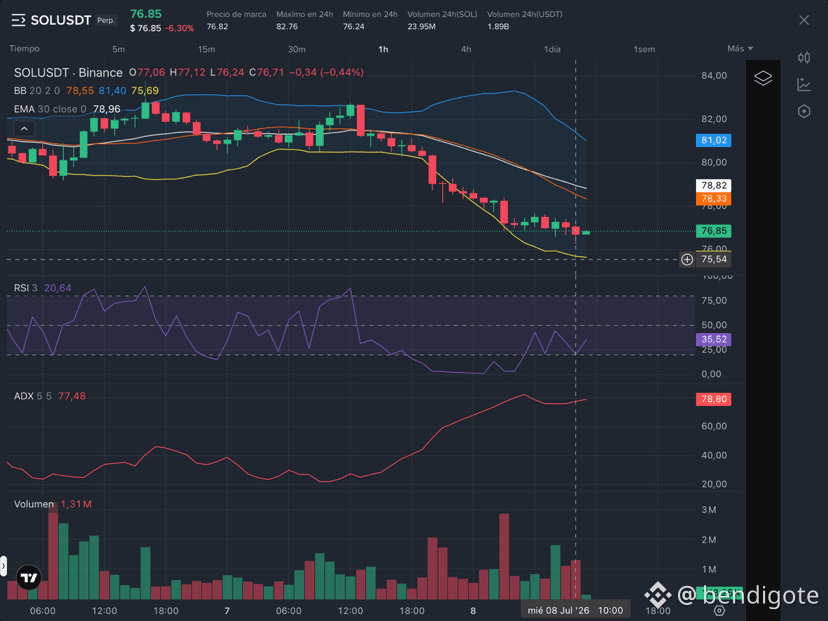The height and width of the screenshot is (621, 828).
Task: Open the indicators line-chart icon
Action: pyautogui.click(x=804, y=84)
